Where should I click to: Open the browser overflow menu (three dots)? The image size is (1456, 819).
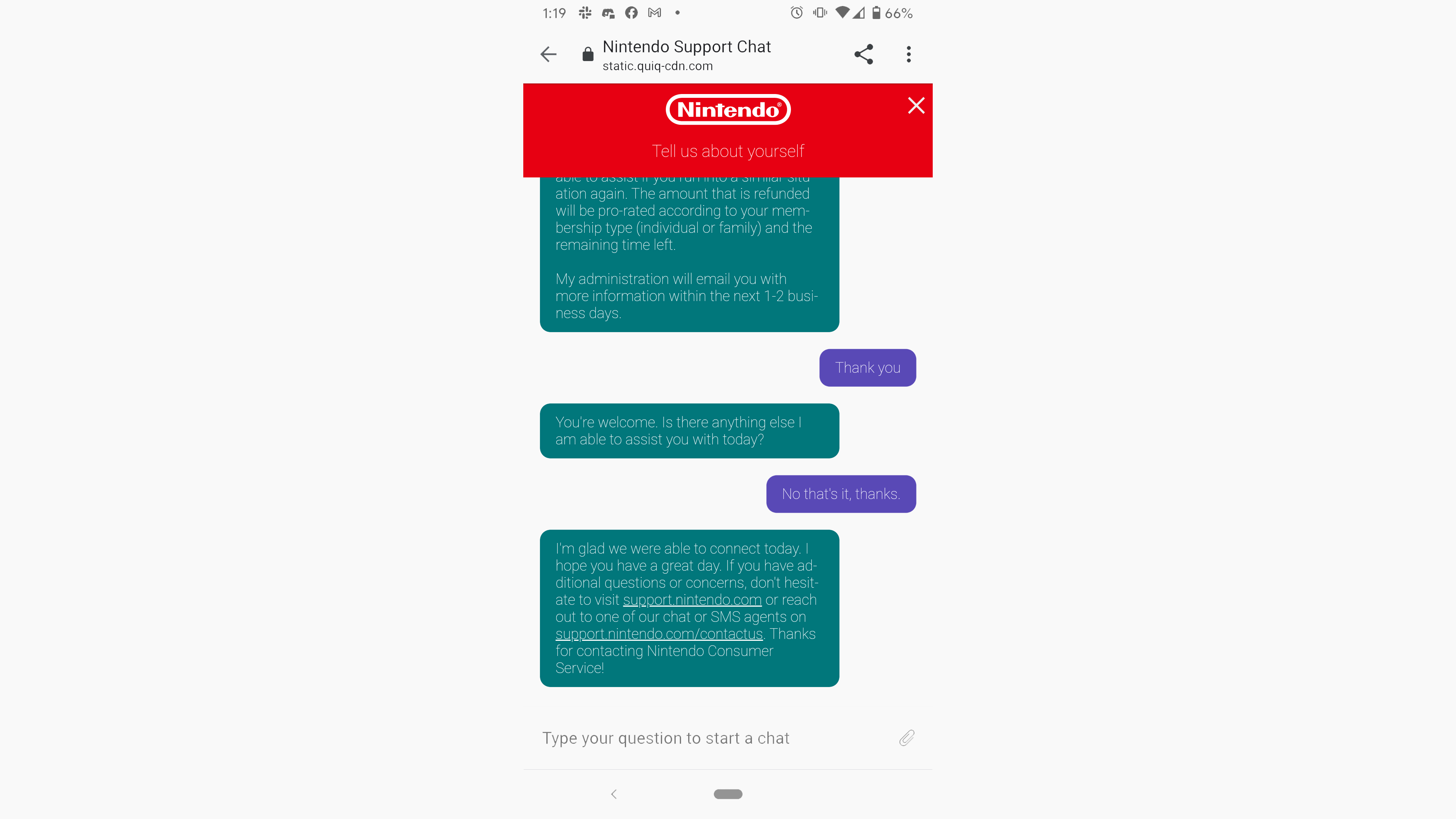point(908,54)
